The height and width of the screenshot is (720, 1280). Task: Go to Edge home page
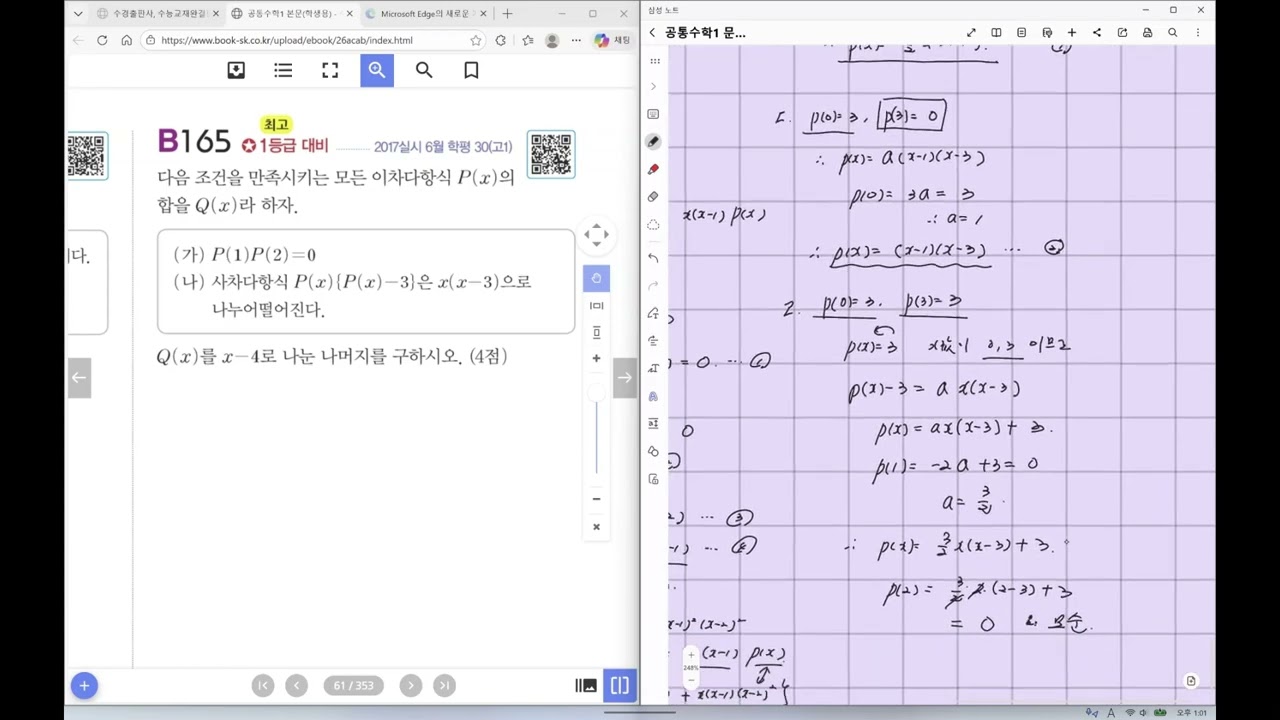(126, 40)
